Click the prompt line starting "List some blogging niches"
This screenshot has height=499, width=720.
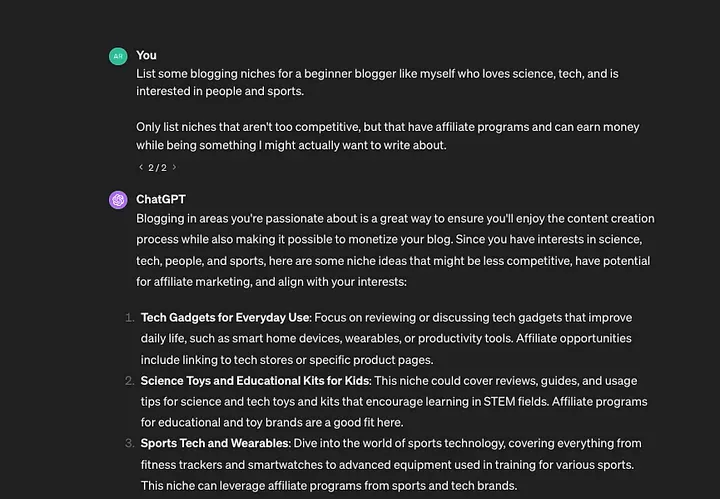point(377,74)
